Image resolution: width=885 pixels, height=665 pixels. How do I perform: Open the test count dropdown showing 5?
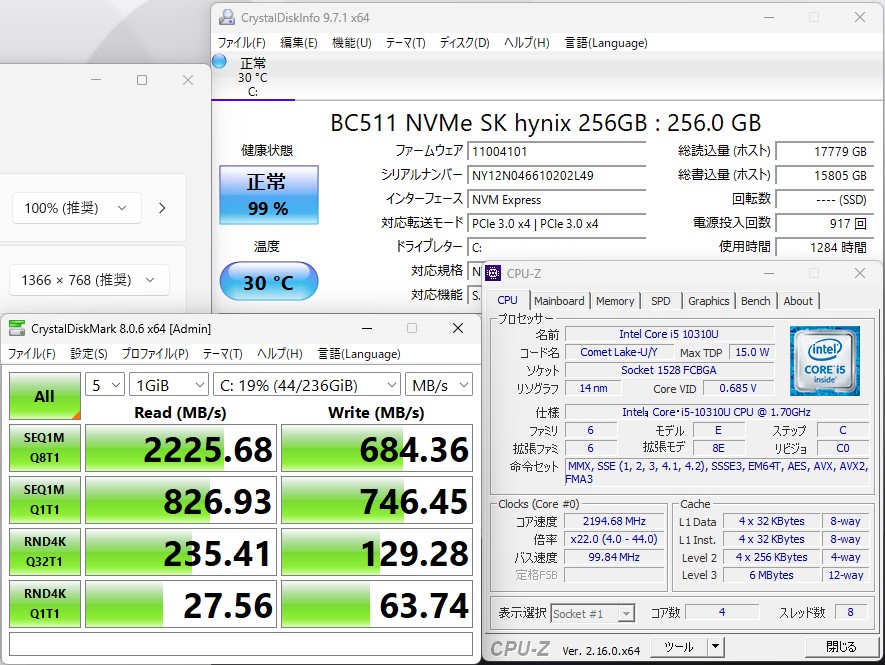coord(104,385)
